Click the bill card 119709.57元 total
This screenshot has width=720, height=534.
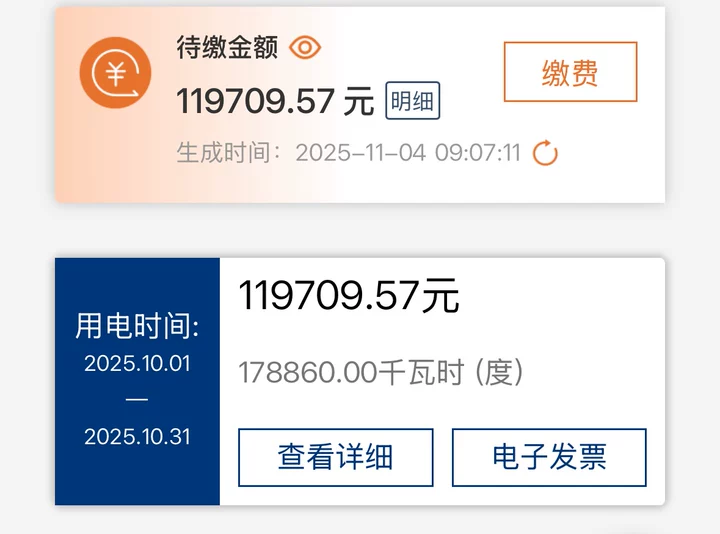point(349,295)
